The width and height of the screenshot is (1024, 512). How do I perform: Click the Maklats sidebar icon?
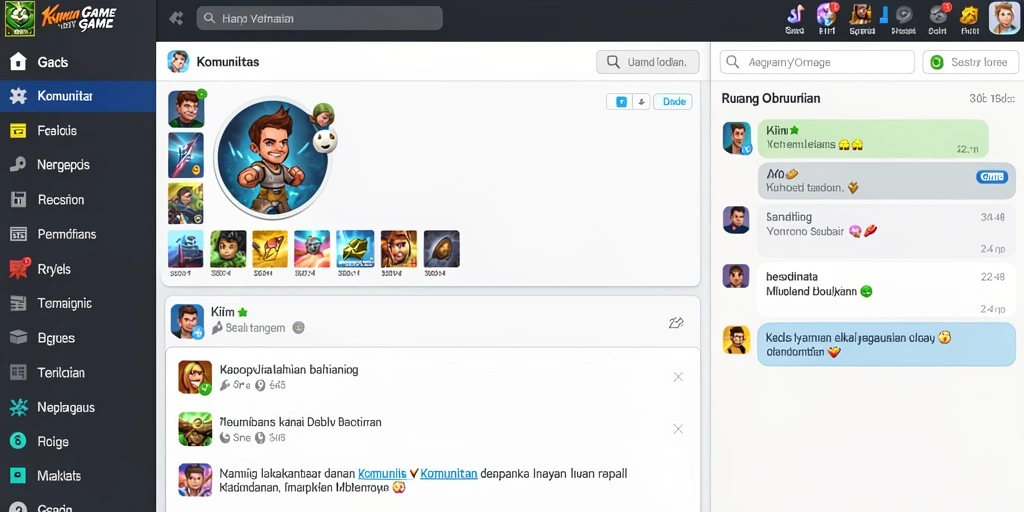(x=18, y=475)
